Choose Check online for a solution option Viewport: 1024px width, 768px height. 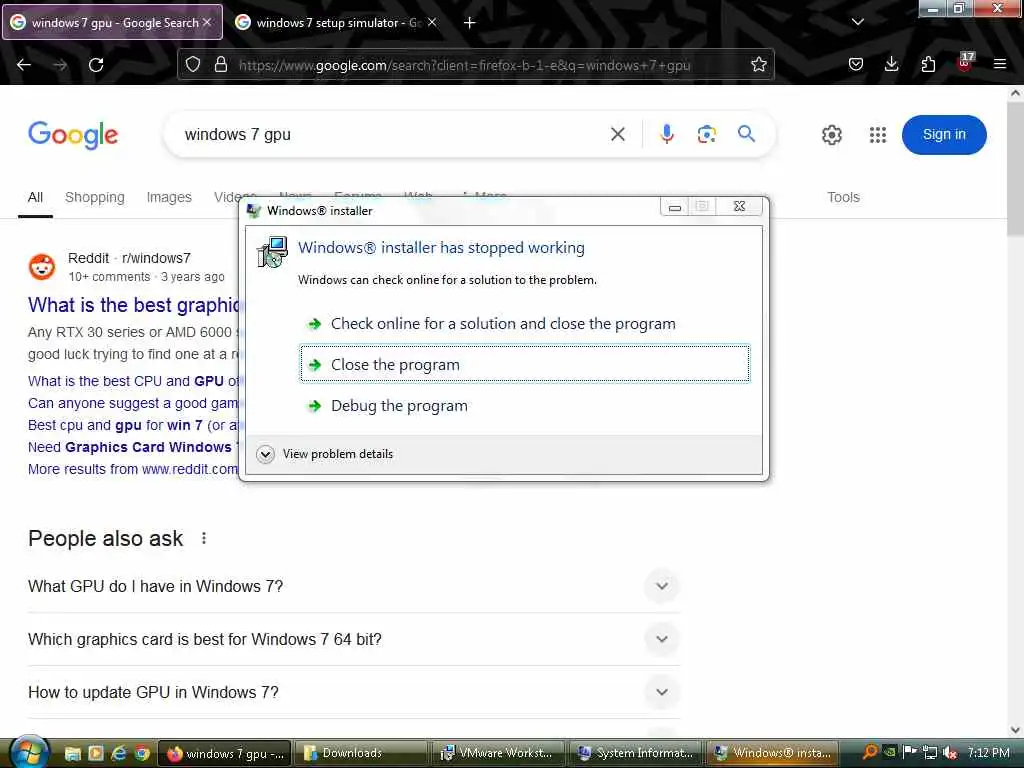[x=524, y=324]
